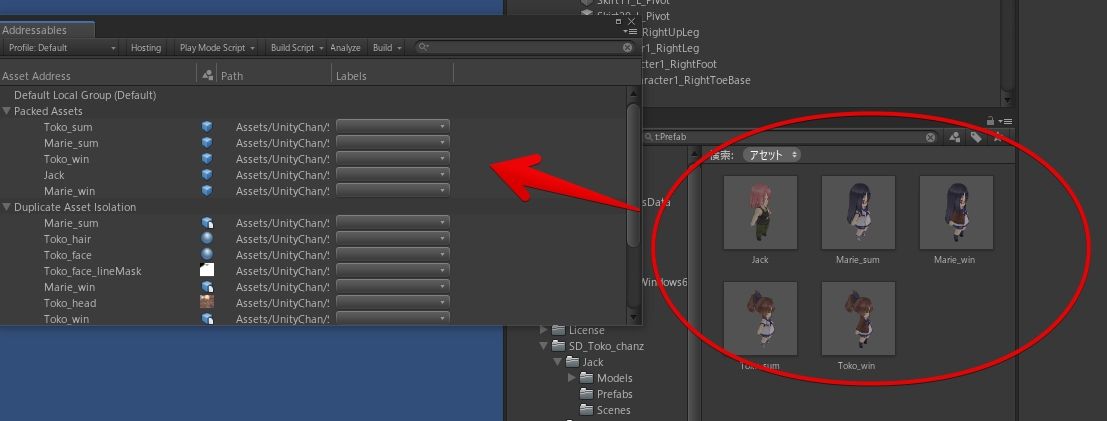Open the Labels dropdown for Jack
The image size is (1107, 421).
point(393,174)
